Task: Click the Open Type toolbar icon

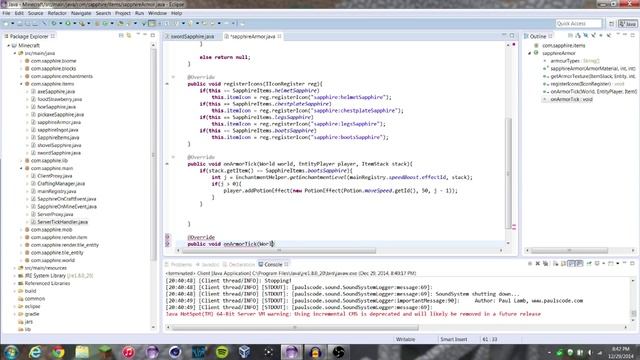Action: click(x=120, y=23)
